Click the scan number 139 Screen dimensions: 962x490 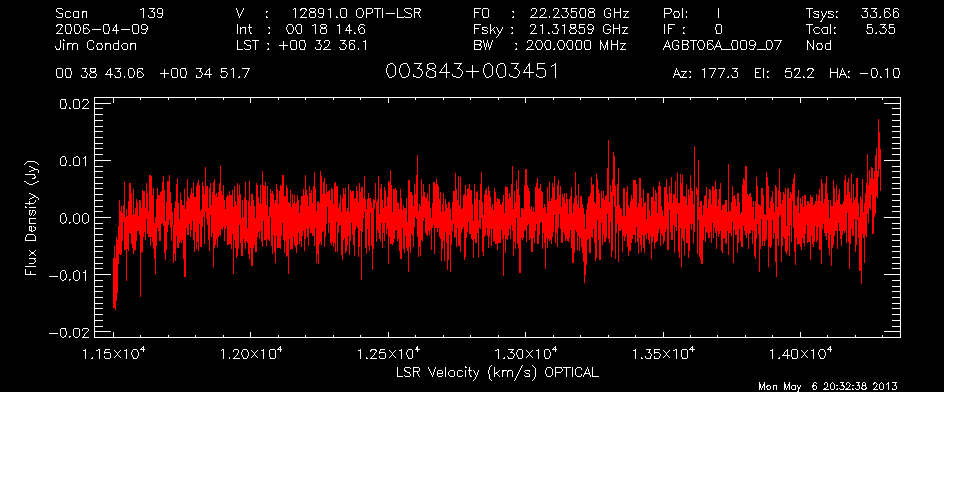pyautogui.click(x=152, y=13)
